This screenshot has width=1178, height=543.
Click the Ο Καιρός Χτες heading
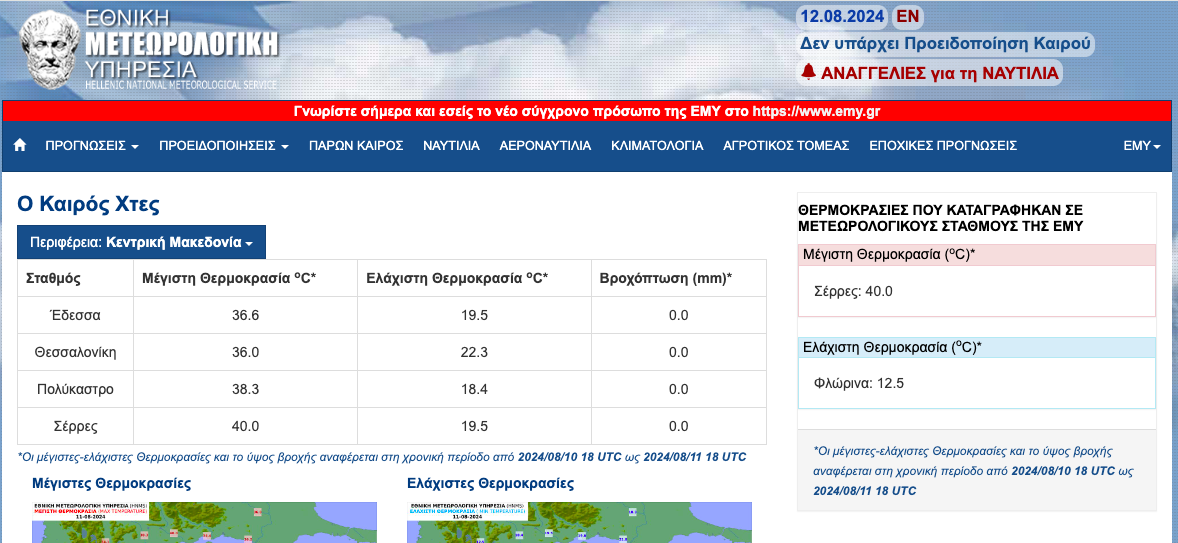pyautogui.click(x=89, y=204)
